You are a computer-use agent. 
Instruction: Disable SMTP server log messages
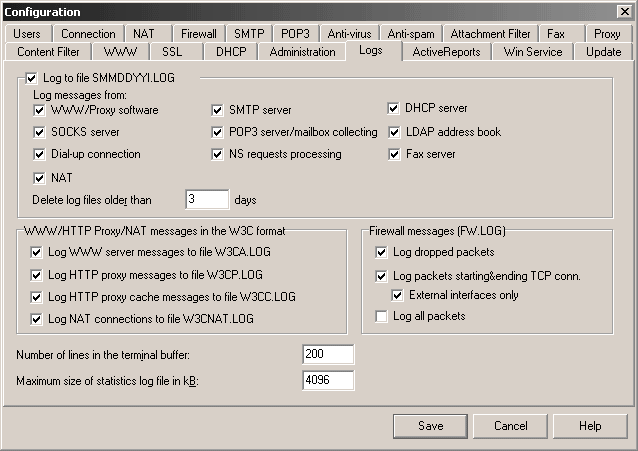(218, 109)
